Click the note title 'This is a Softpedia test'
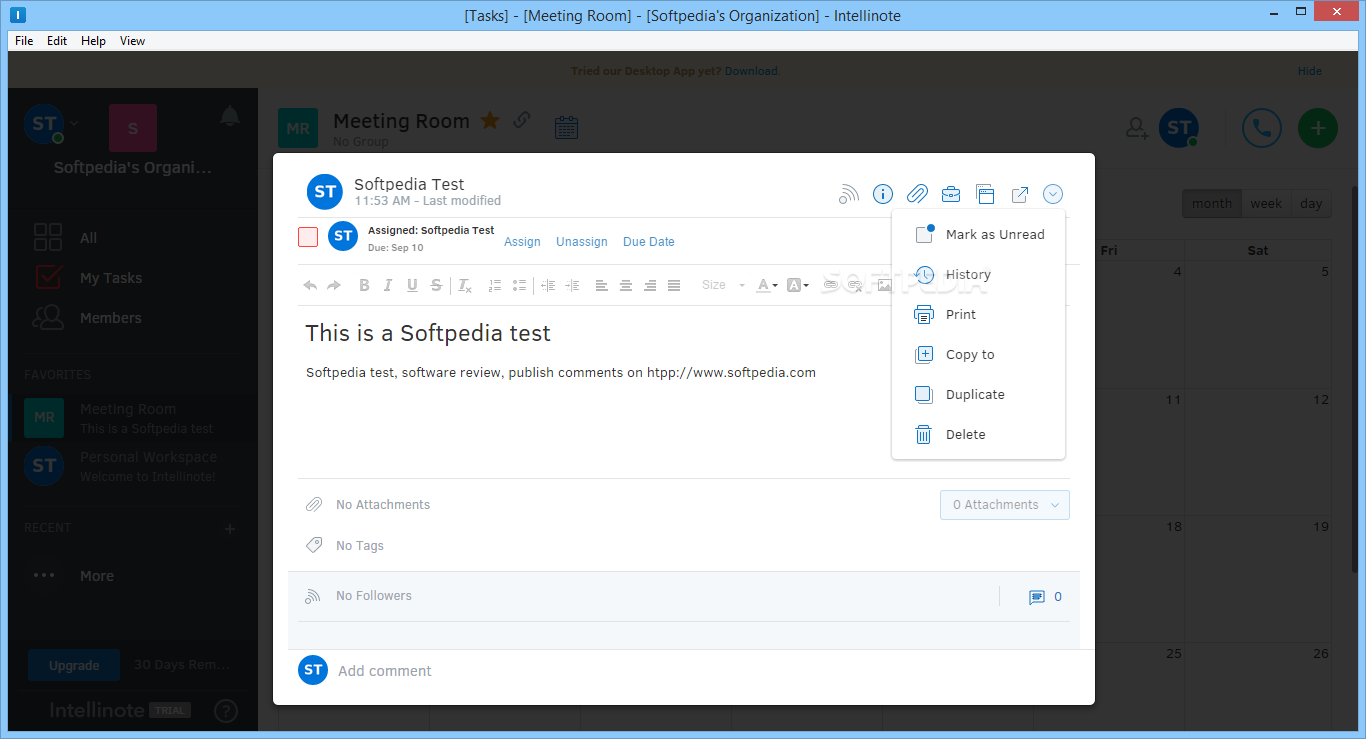The image size is (1366, 739). (x=428, y=333)
